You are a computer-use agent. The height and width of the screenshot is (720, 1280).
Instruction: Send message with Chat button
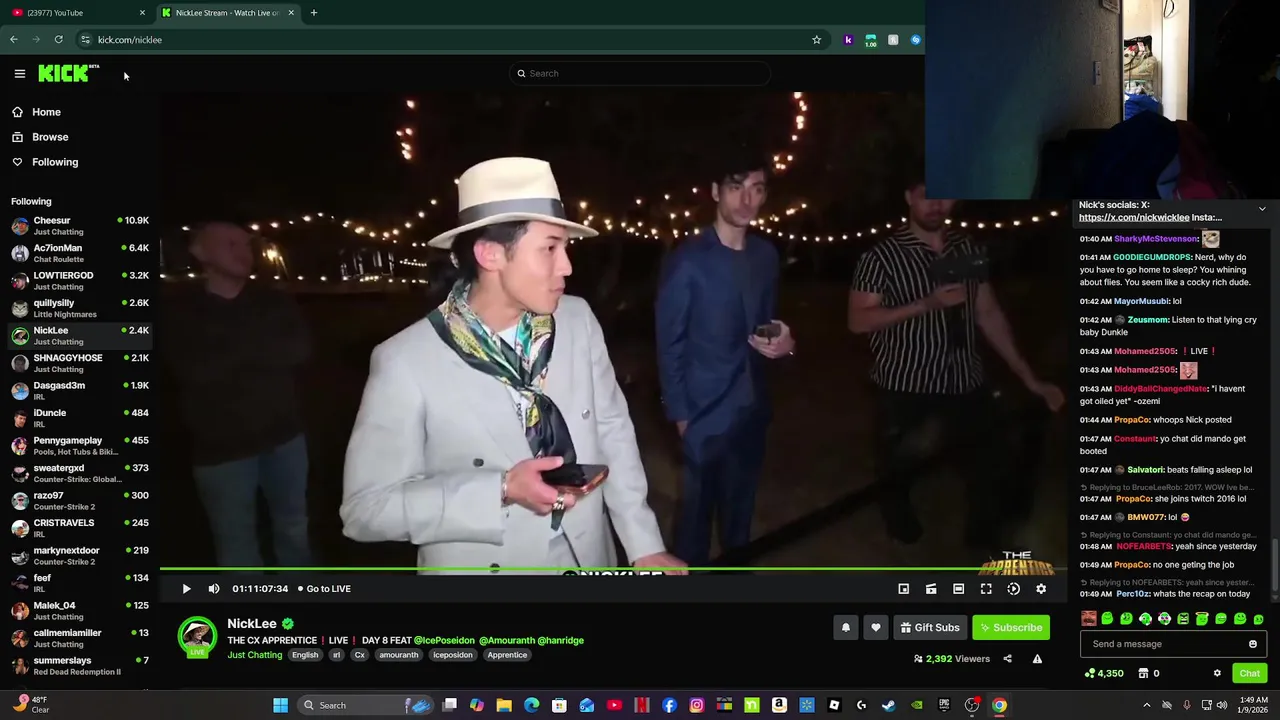1249,673
